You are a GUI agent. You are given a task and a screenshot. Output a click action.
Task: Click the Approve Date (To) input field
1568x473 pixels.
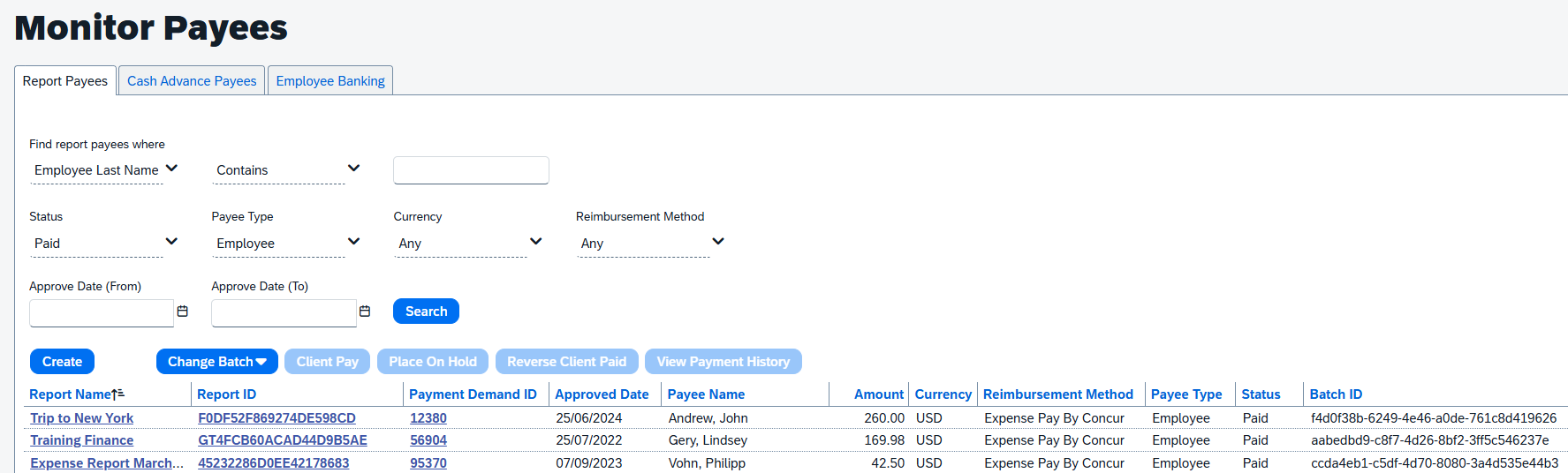pyautogui.click(x=284, y=313)
